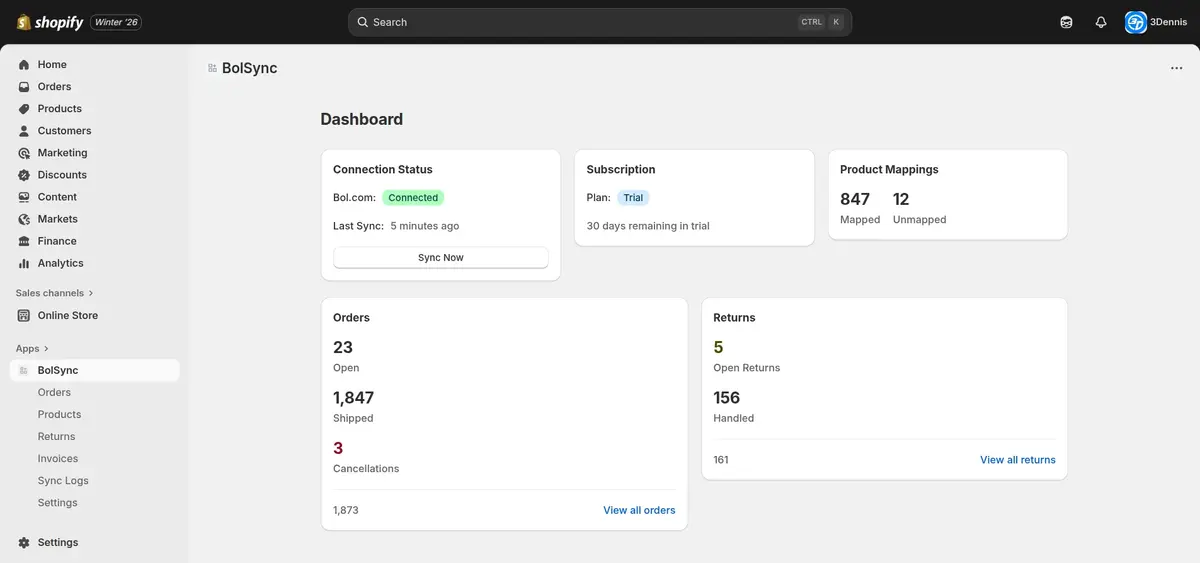1200x563 pixels.
Task: Follow the View all returns link
Action: (1017, 460)
